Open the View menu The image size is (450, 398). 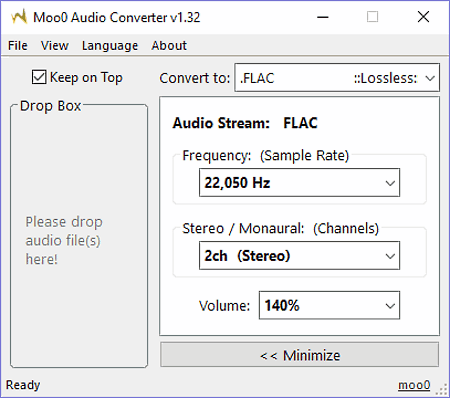[x=55, y=46]
